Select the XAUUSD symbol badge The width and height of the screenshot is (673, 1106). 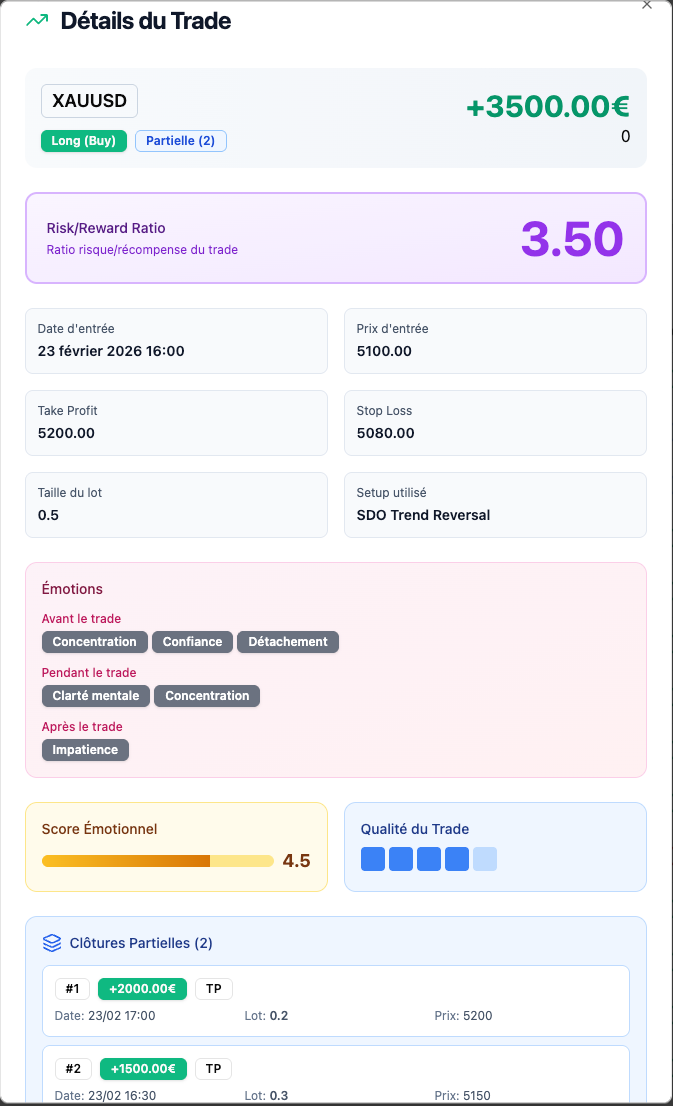90,101
